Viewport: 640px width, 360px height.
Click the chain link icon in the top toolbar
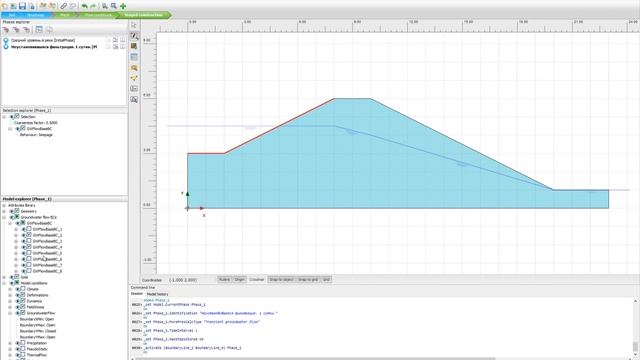pos(64,6)
